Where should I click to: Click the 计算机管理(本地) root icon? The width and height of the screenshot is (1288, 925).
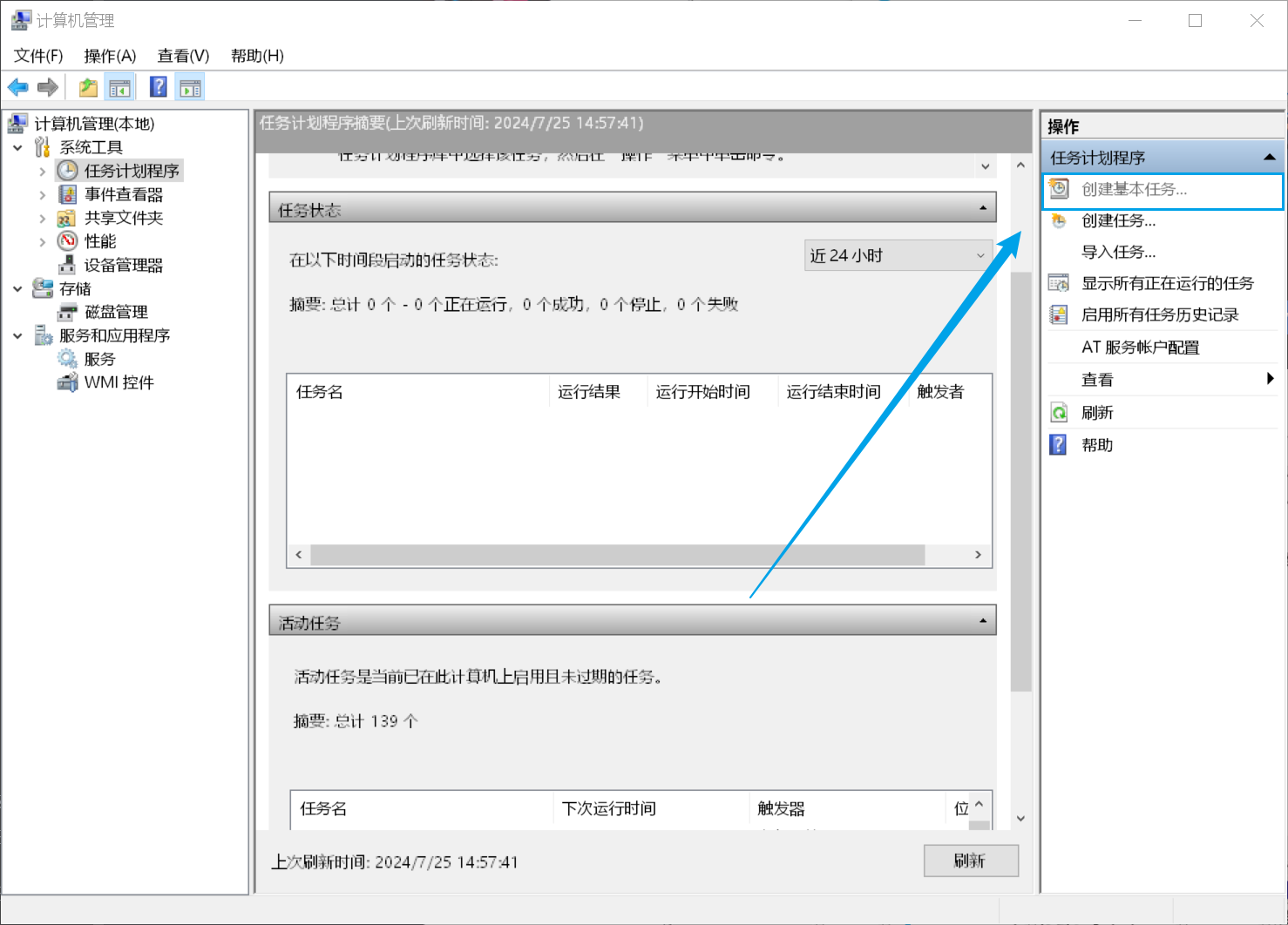click(x=18, y=124)
